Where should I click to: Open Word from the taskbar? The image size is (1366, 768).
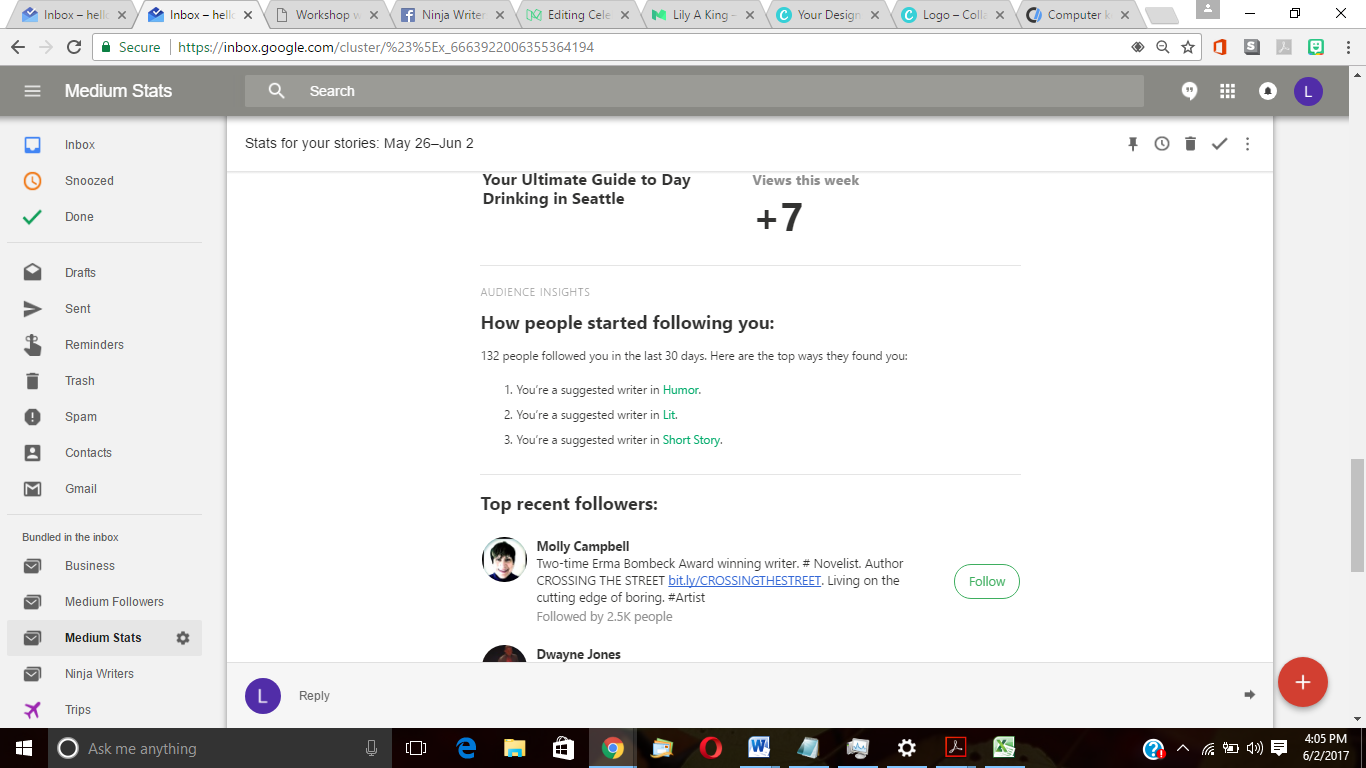760,748
